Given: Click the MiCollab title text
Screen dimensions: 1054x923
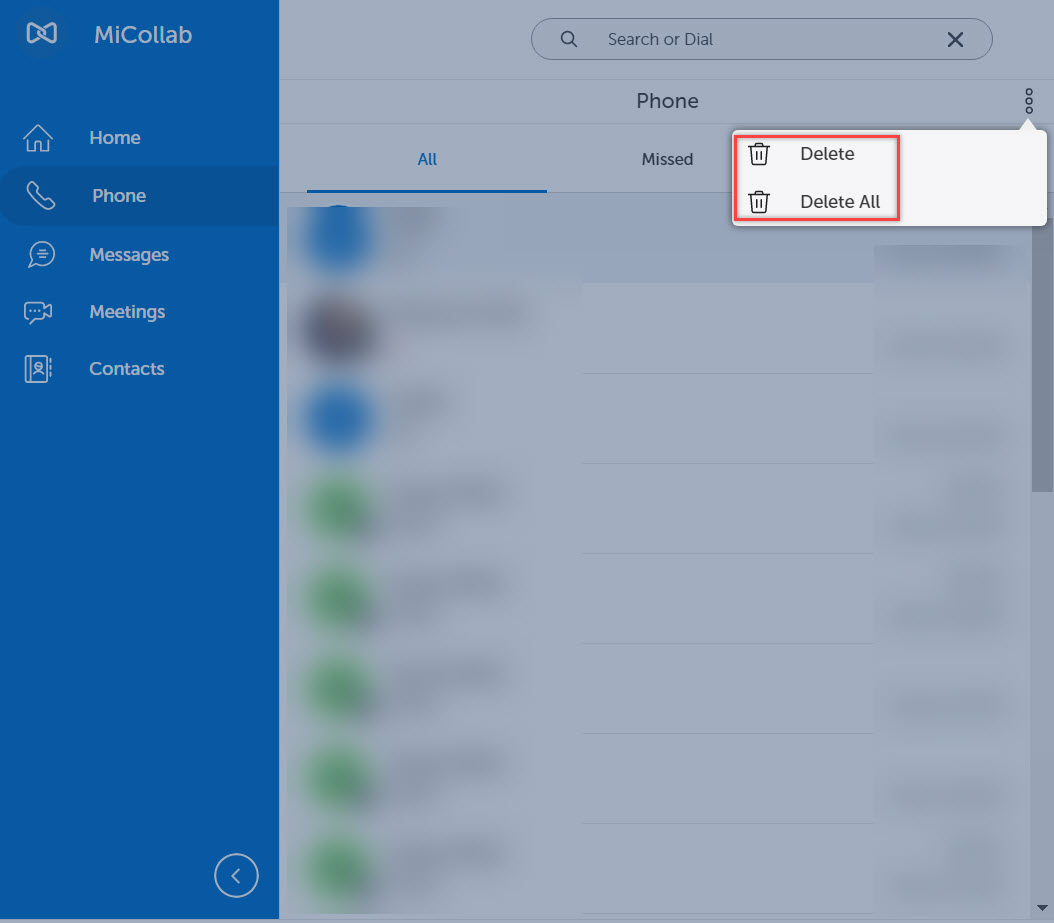Looking at the screenshot, I should point(143,34).
